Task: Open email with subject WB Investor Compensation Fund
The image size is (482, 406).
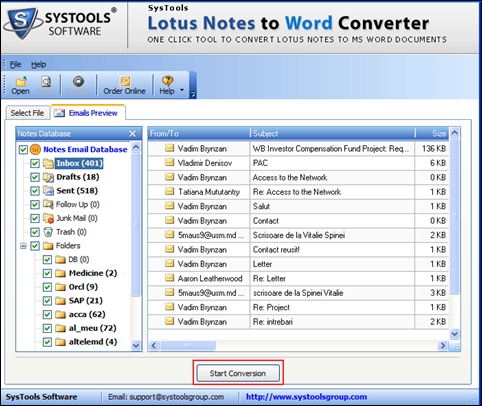Action: [x=331, y=149]
